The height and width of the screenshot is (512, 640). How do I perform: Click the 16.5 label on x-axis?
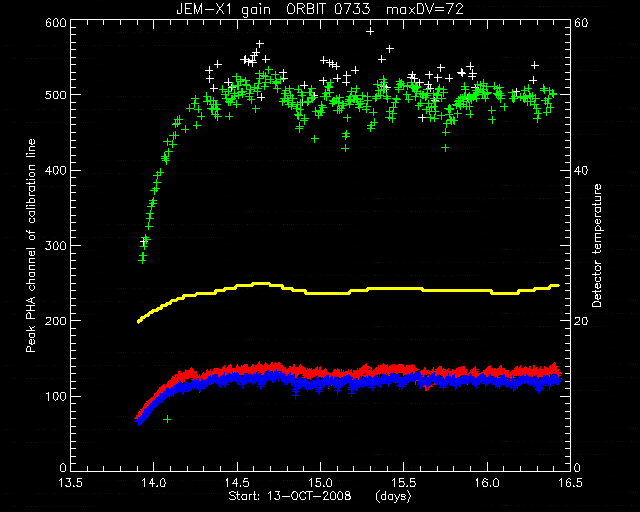570,483
